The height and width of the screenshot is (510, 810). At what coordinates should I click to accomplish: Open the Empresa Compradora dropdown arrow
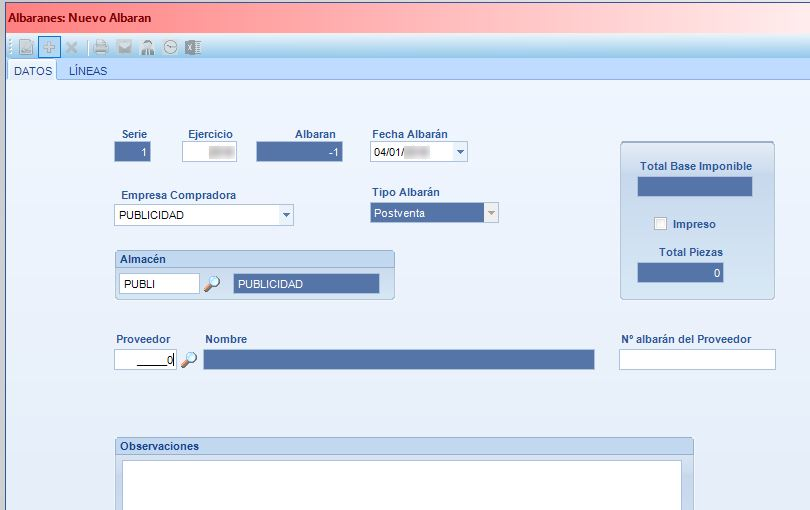[x=286, y=215]
